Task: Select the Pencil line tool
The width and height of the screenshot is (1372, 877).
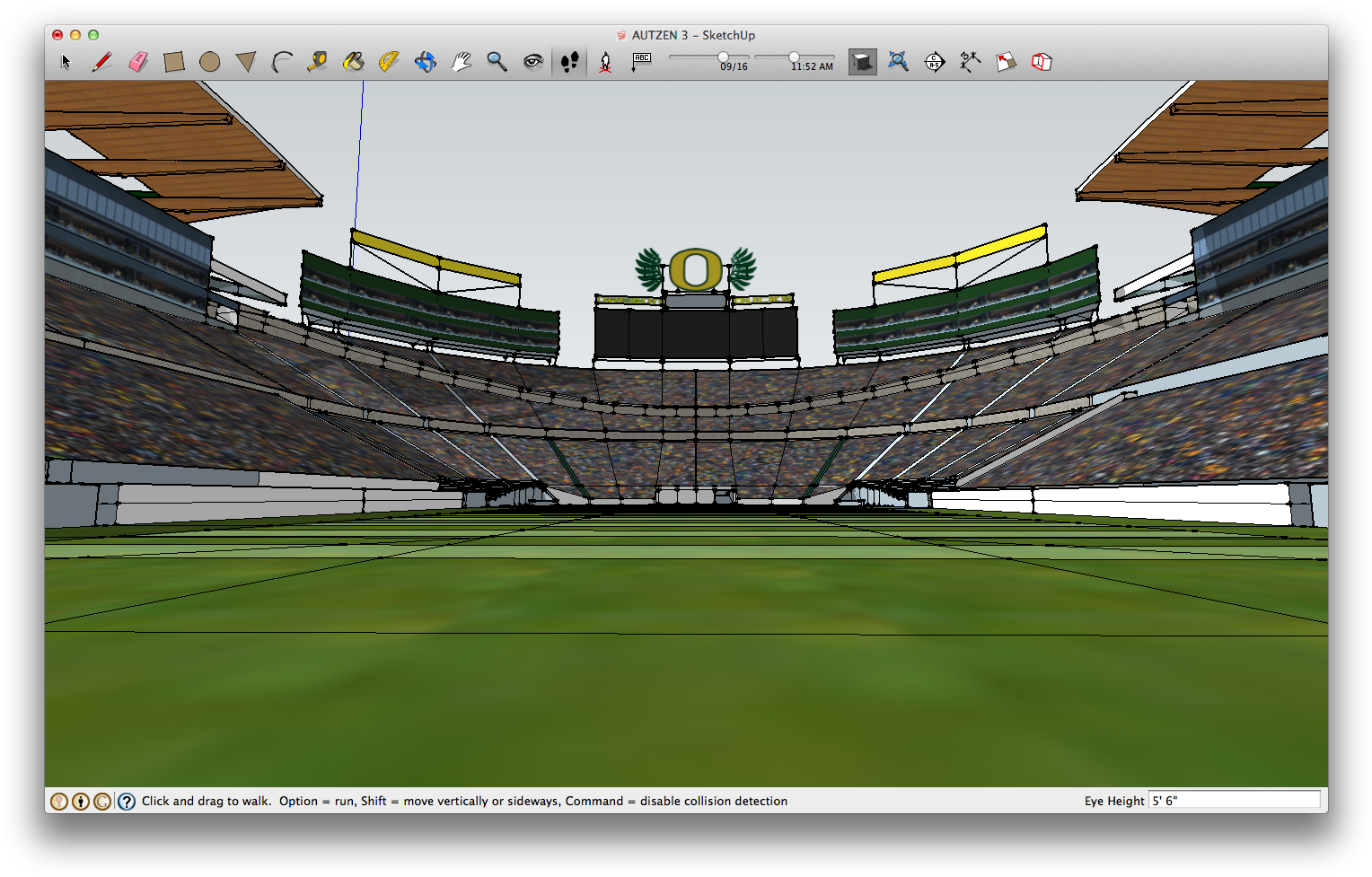Action: point(102,61)
